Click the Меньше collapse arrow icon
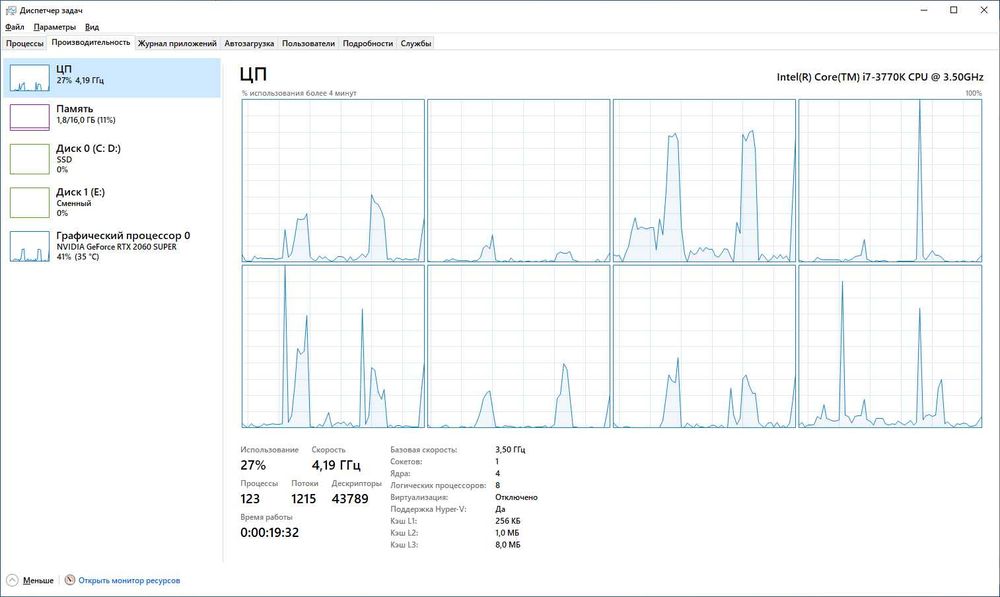The width and height of the screenshot is (1000, 597). [11, 580]
